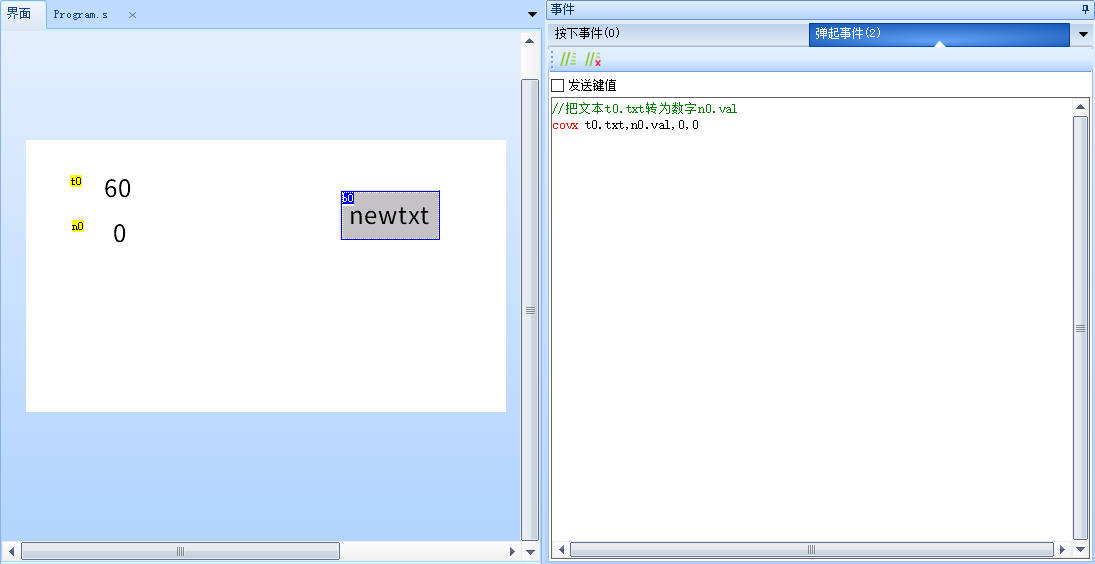Open the event tab overflow dropdown arrow
This screenshot has width=1095, height=564.
click(1083, 35)
